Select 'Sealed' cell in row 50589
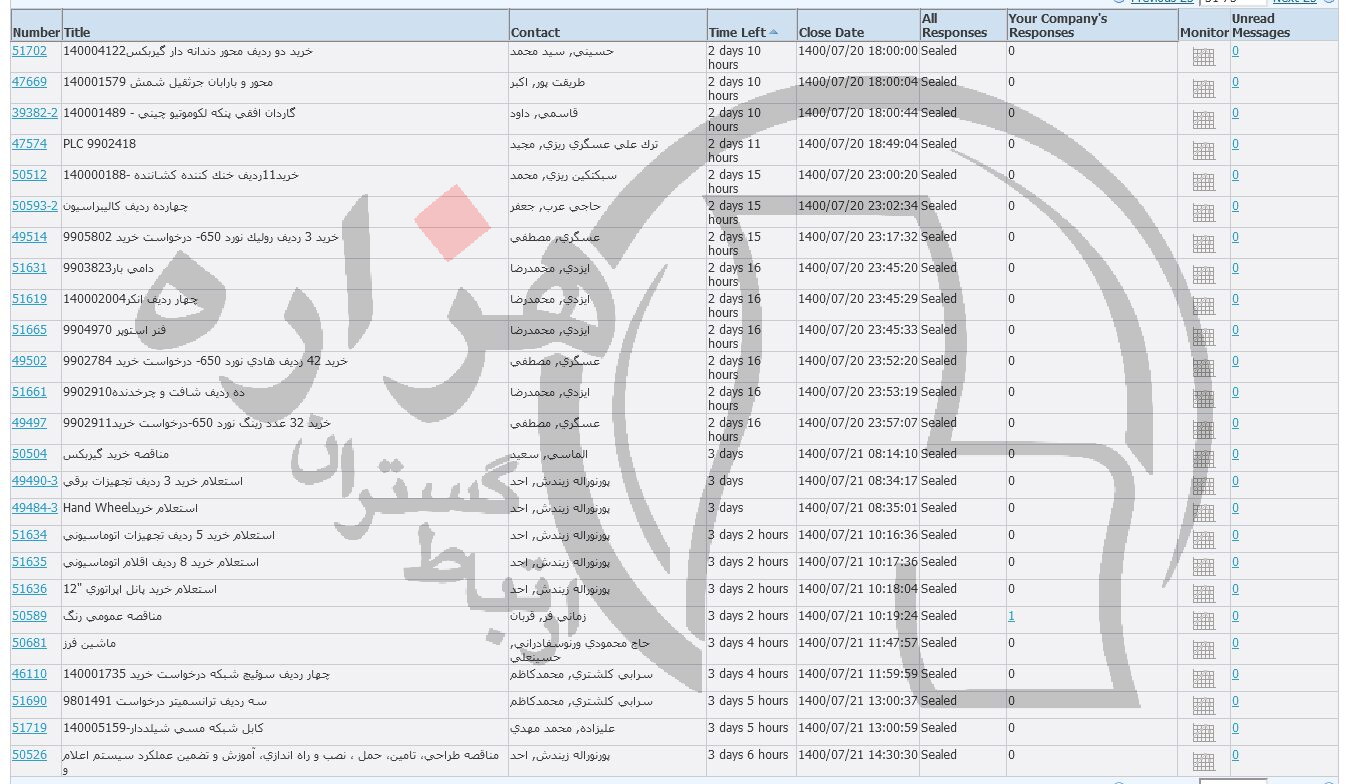 click(x=939, y=616)
